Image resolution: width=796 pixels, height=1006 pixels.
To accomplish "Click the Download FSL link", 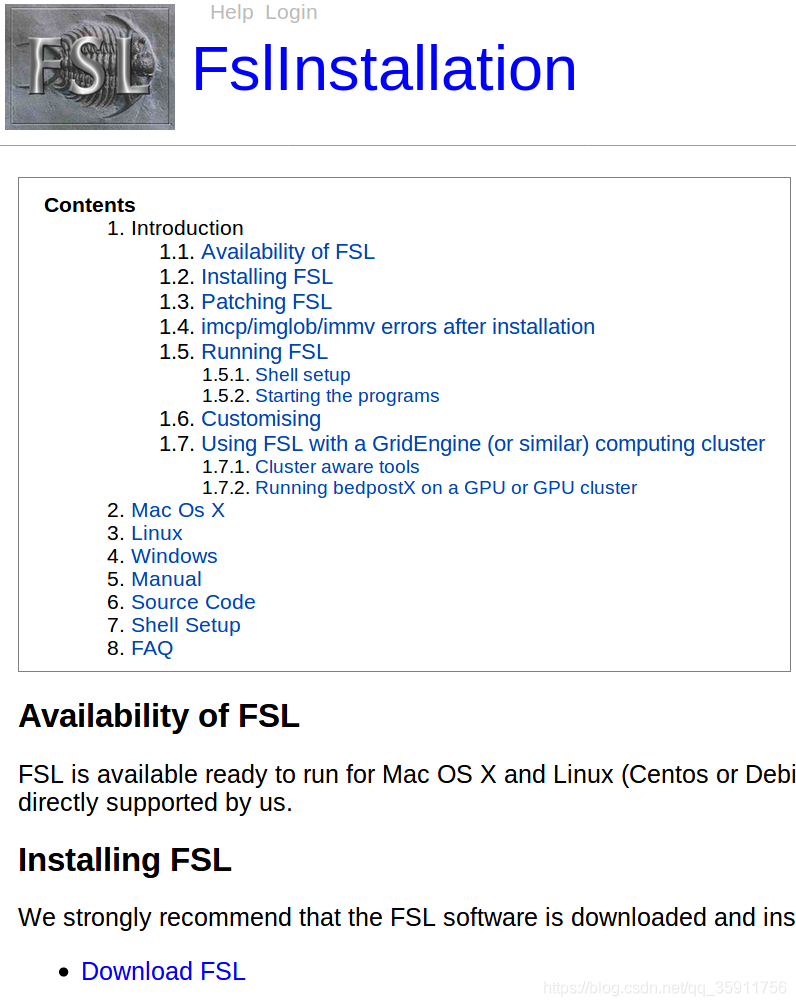I will pos(163,971).
